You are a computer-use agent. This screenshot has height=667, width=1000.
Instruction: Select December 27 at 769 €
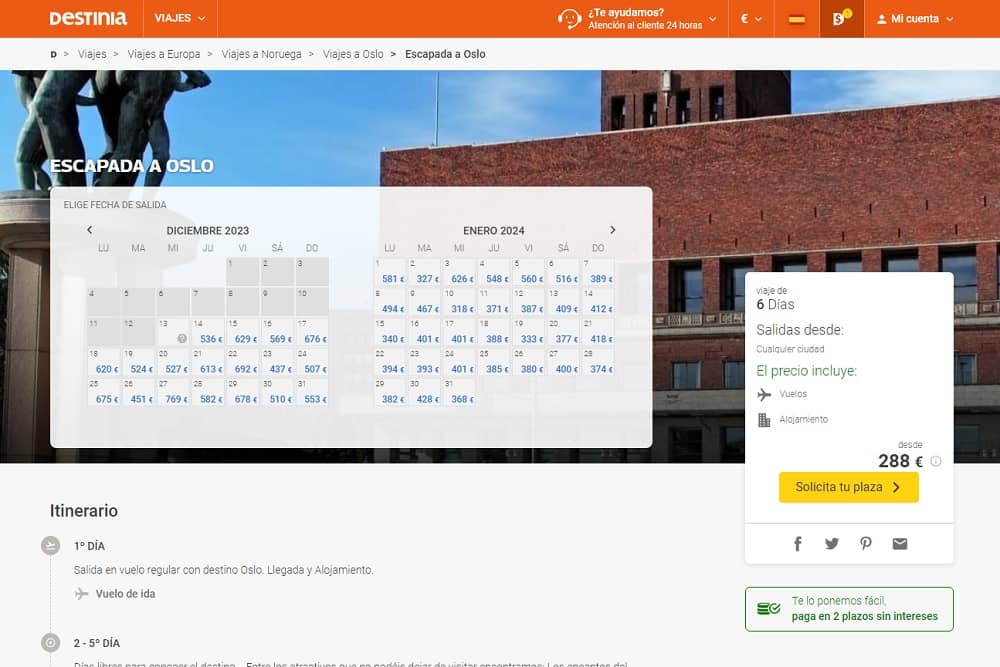click(x=173, y=392)
